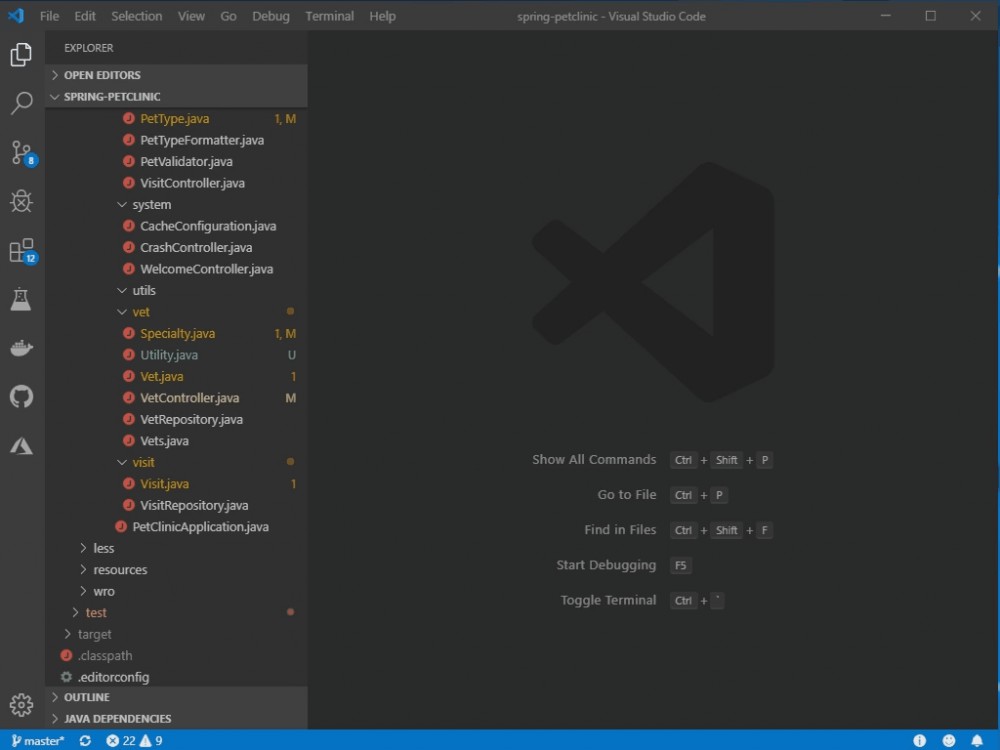Open the Terminal menu
The width and height of the screenshot is (1000, 750).
329,16
